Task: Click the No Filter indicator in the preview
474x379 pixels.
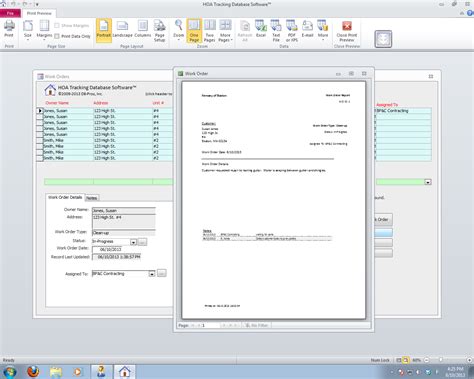Action: (257, 325)
